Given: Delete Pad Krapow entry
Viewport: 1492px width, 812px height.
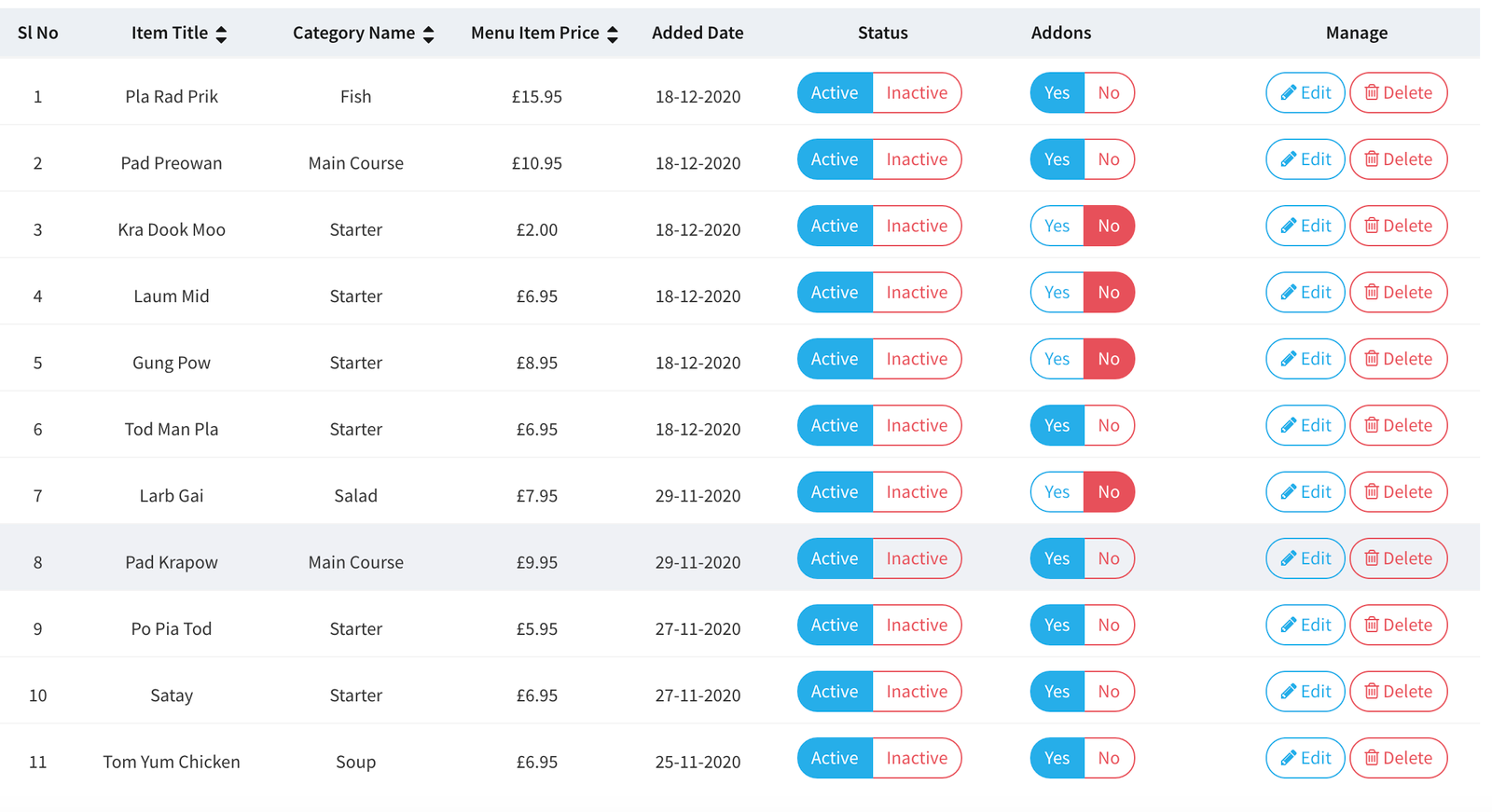Looking at the screenshot, I should point(1398,558).
